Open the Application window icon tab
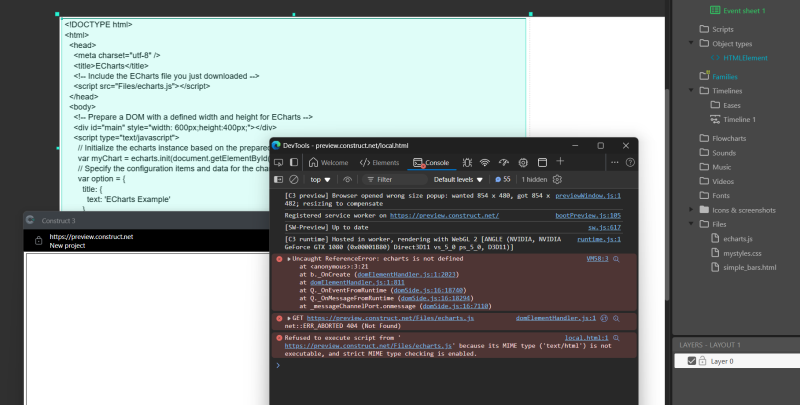This screenshot has width=800, height=405. click(542, 162)
